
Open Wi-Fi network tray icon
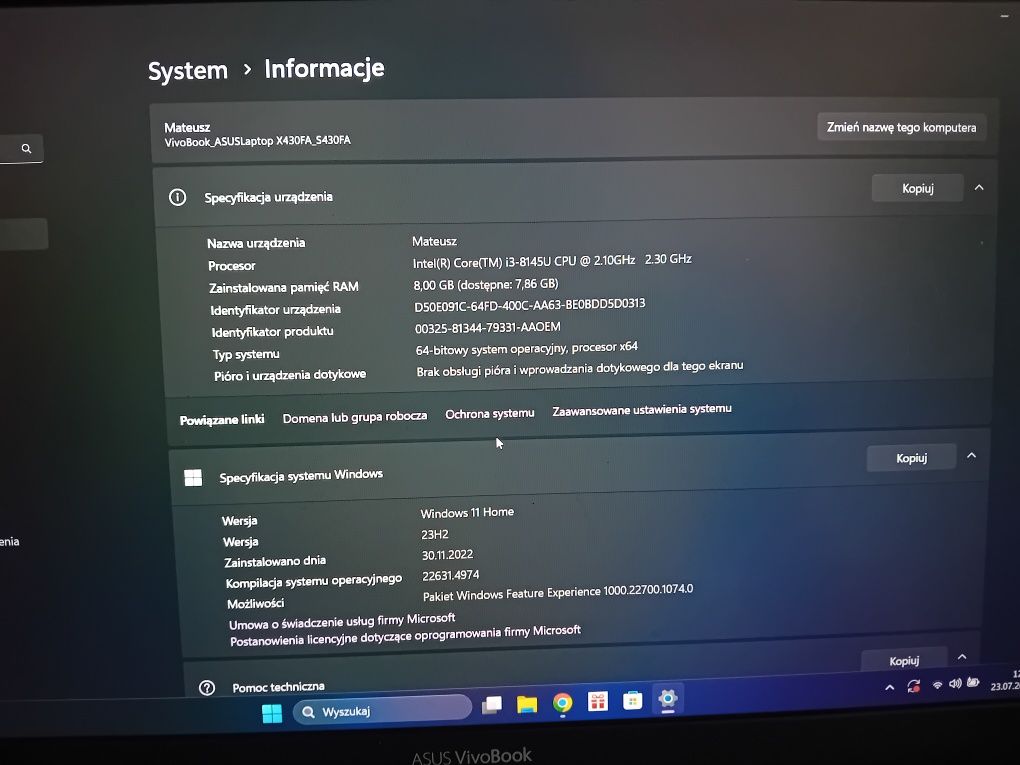coord(937,684)
